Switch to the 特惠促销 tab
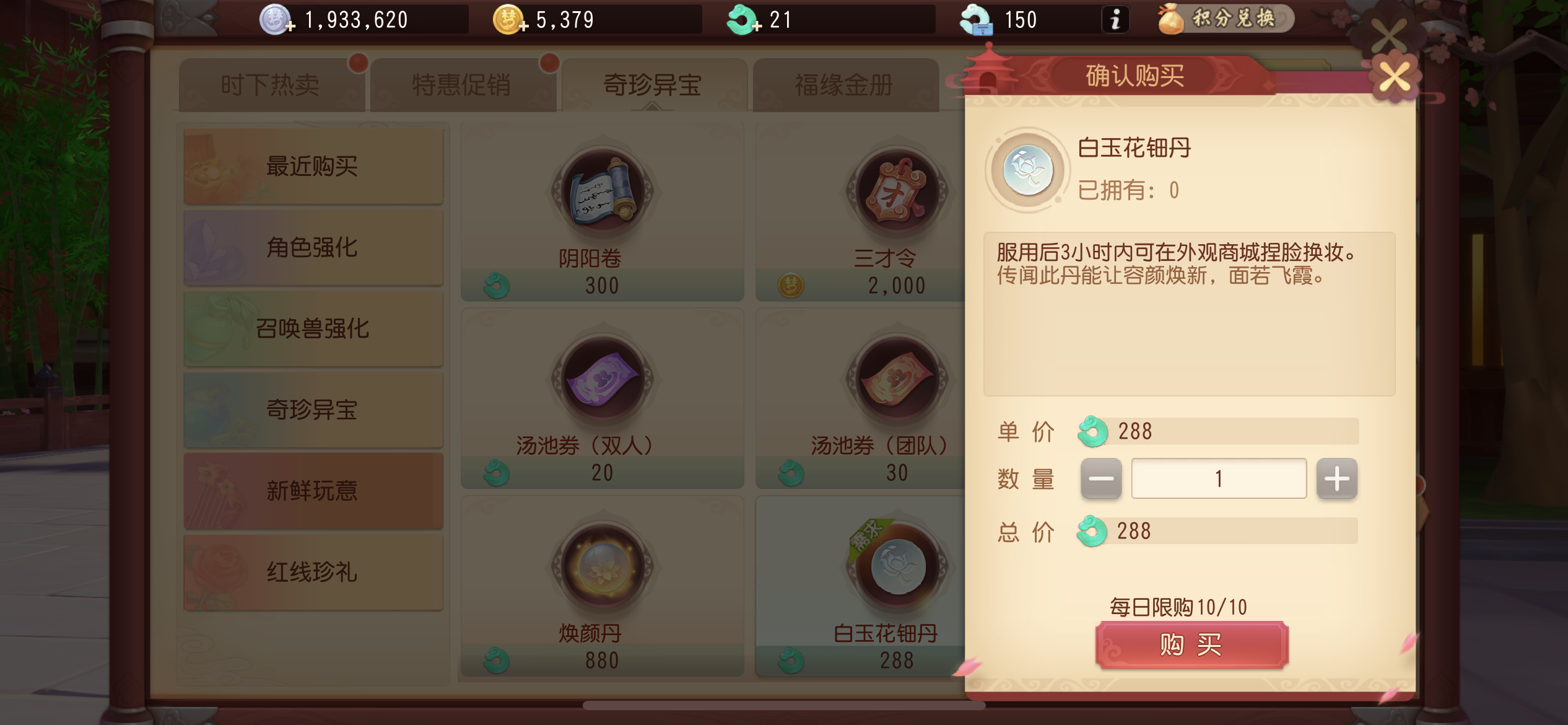The height and width of the screenshot is (725, 1568). click(462, 85)
